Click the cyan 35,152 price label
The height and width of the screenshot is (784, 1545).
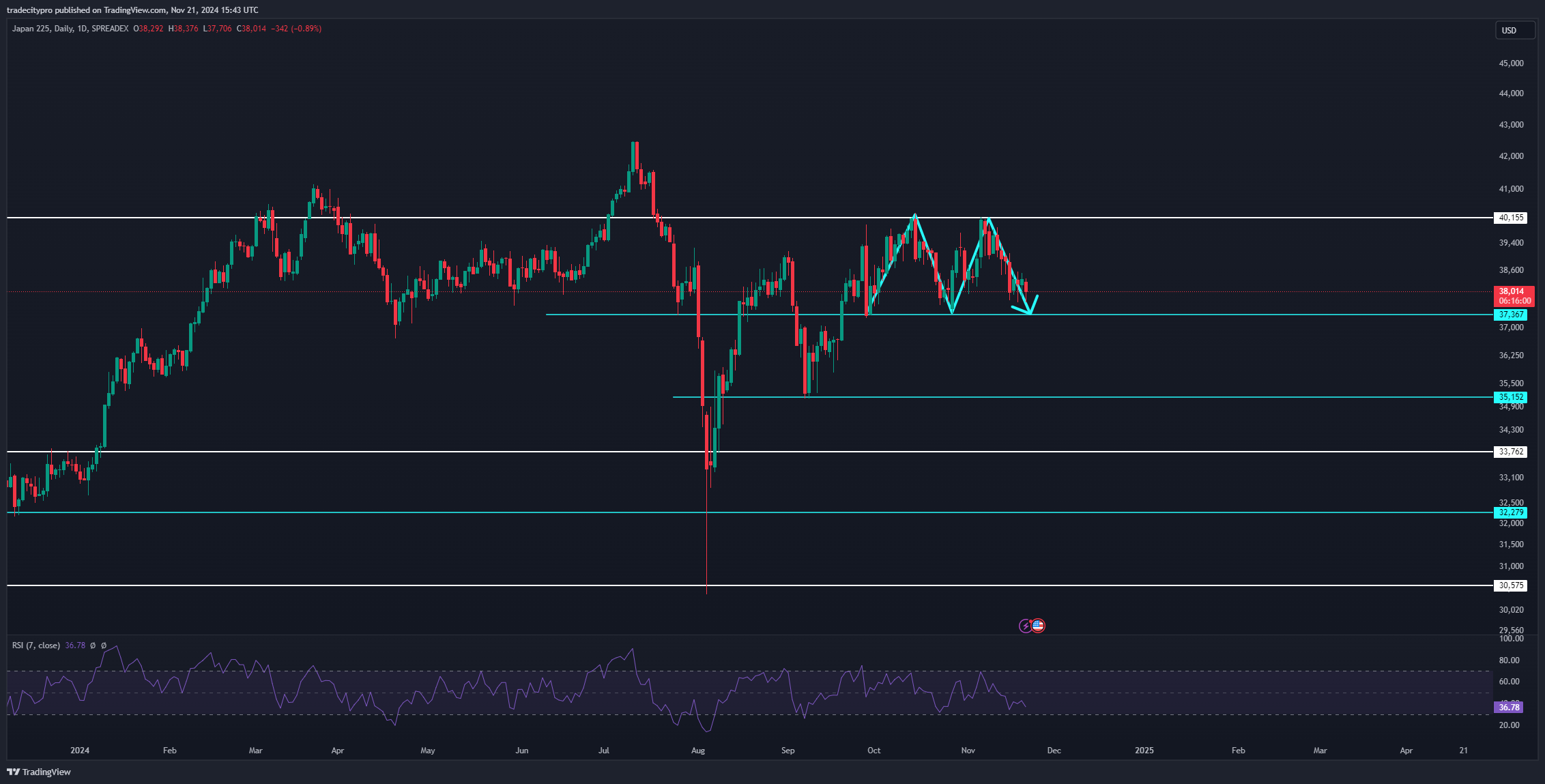pos(1511,397)
